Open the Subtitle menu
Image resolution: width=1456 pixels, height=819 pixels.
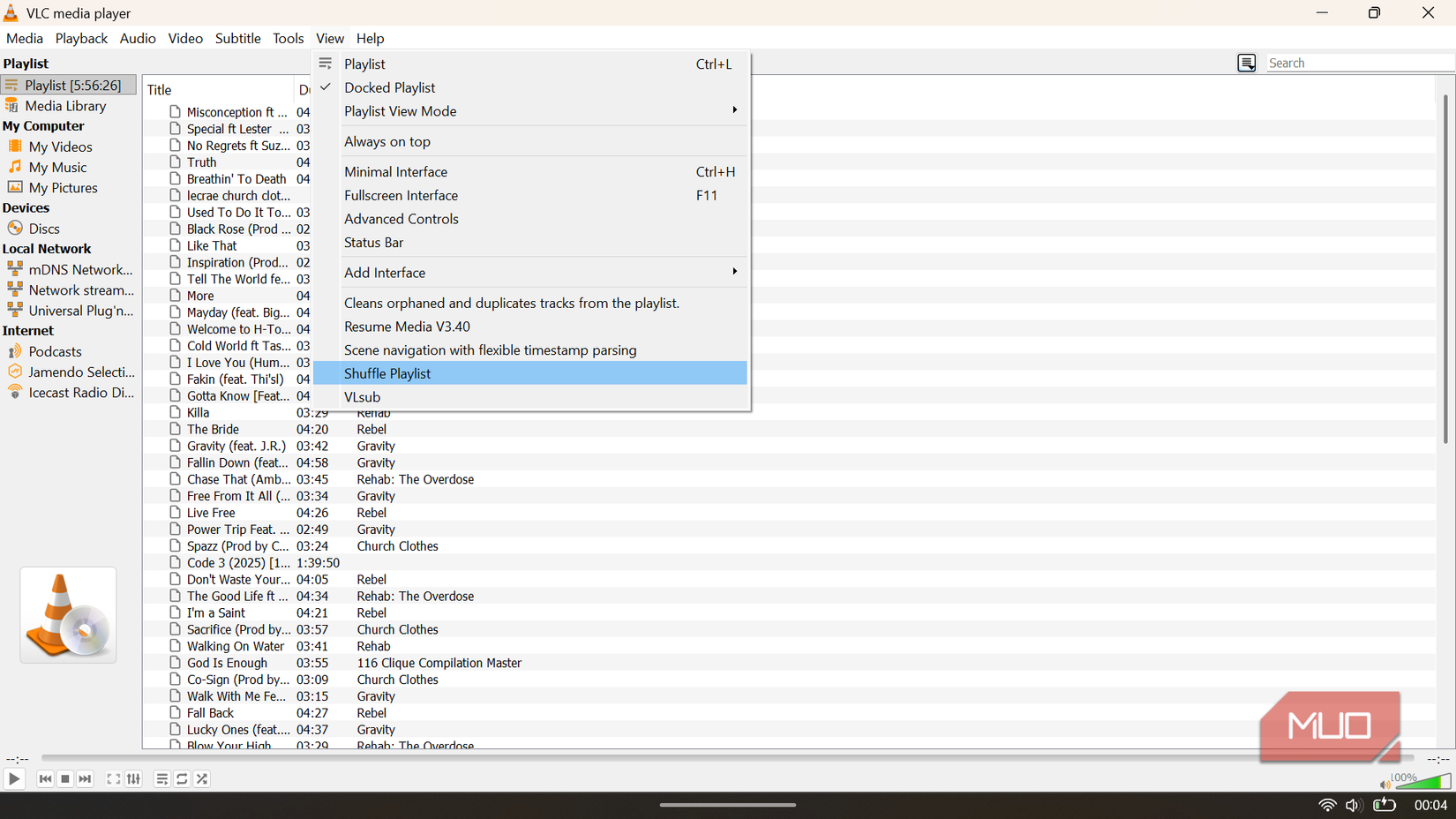coord(237,38)
